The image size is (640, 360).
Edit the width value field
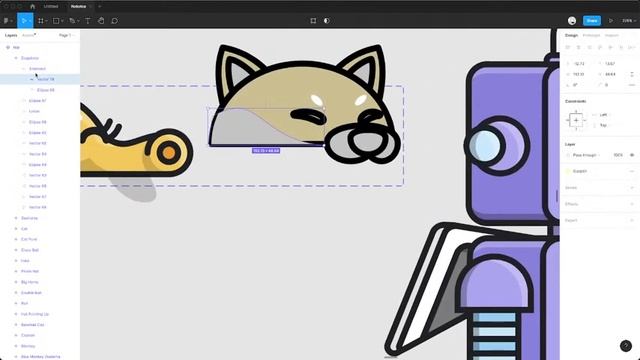click(x=580, y=74)
